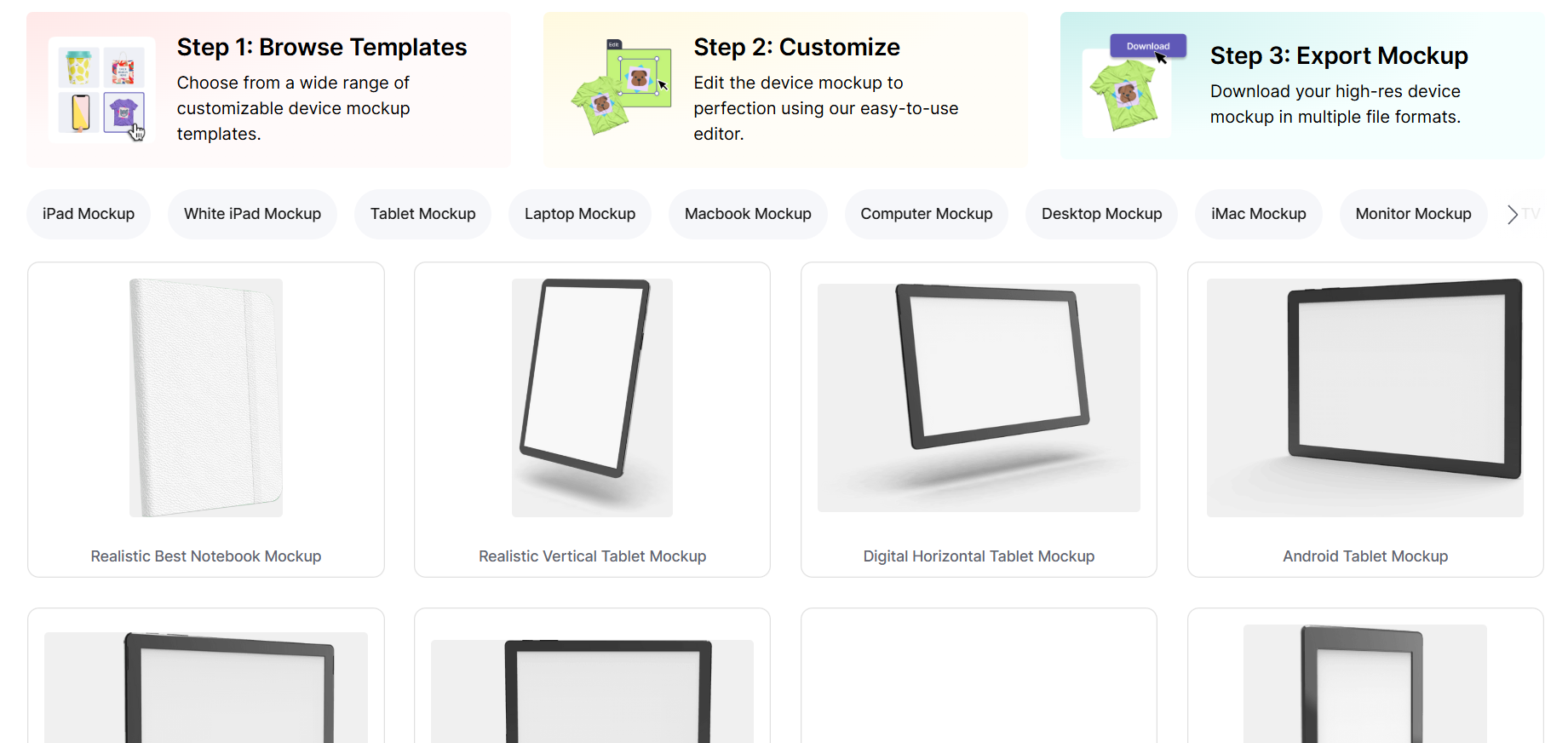Filter by Monitor Mockup category
Viewport: 1568px width, 743px height.
click(x=1414, y=214)
